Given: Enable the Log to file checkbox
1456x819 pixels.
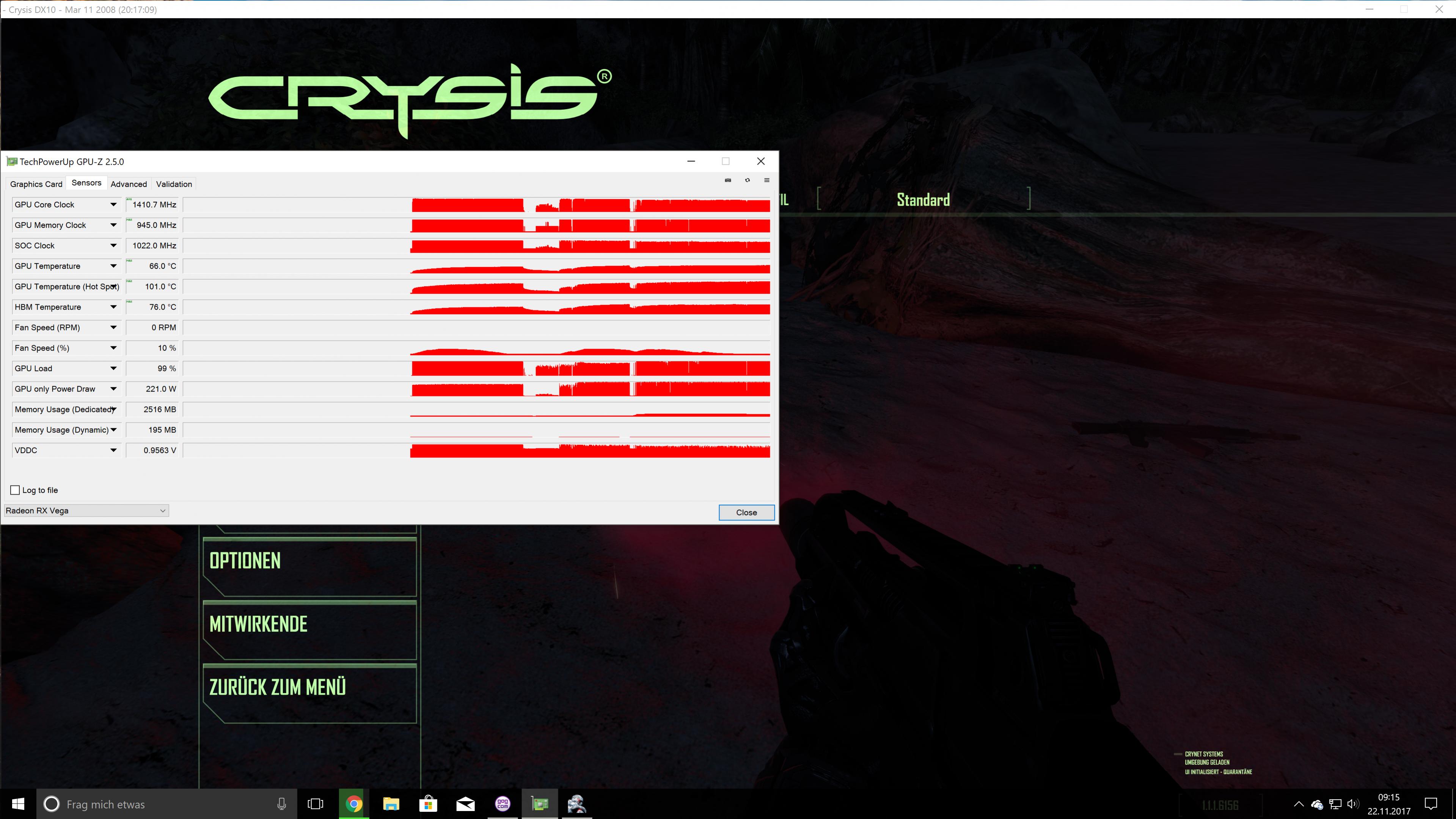Looking at the screenshot, I should [x=15, y=490].
